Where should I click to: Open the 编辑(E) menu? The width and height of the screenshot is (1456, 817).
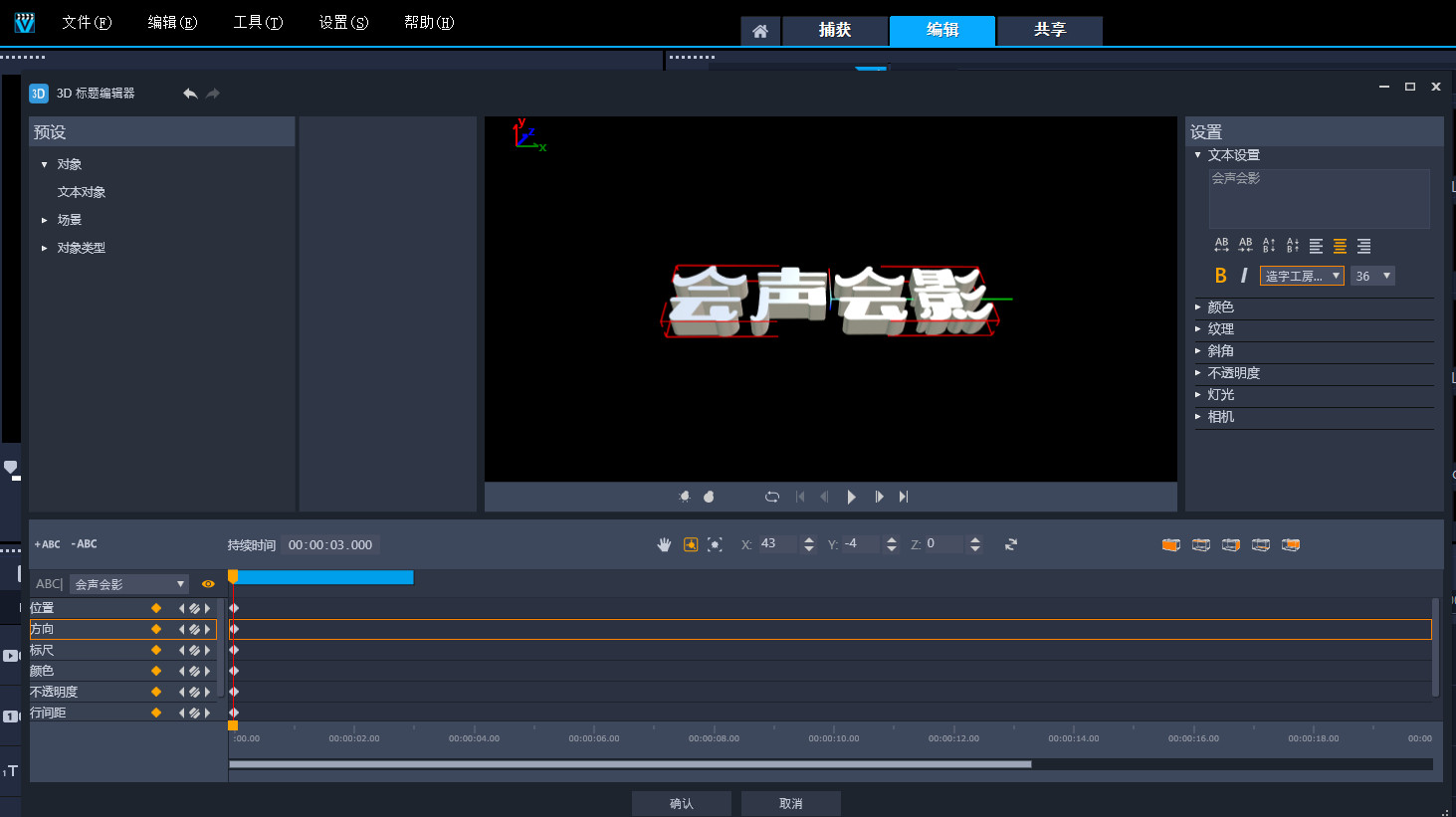click(x=172, y=22)
